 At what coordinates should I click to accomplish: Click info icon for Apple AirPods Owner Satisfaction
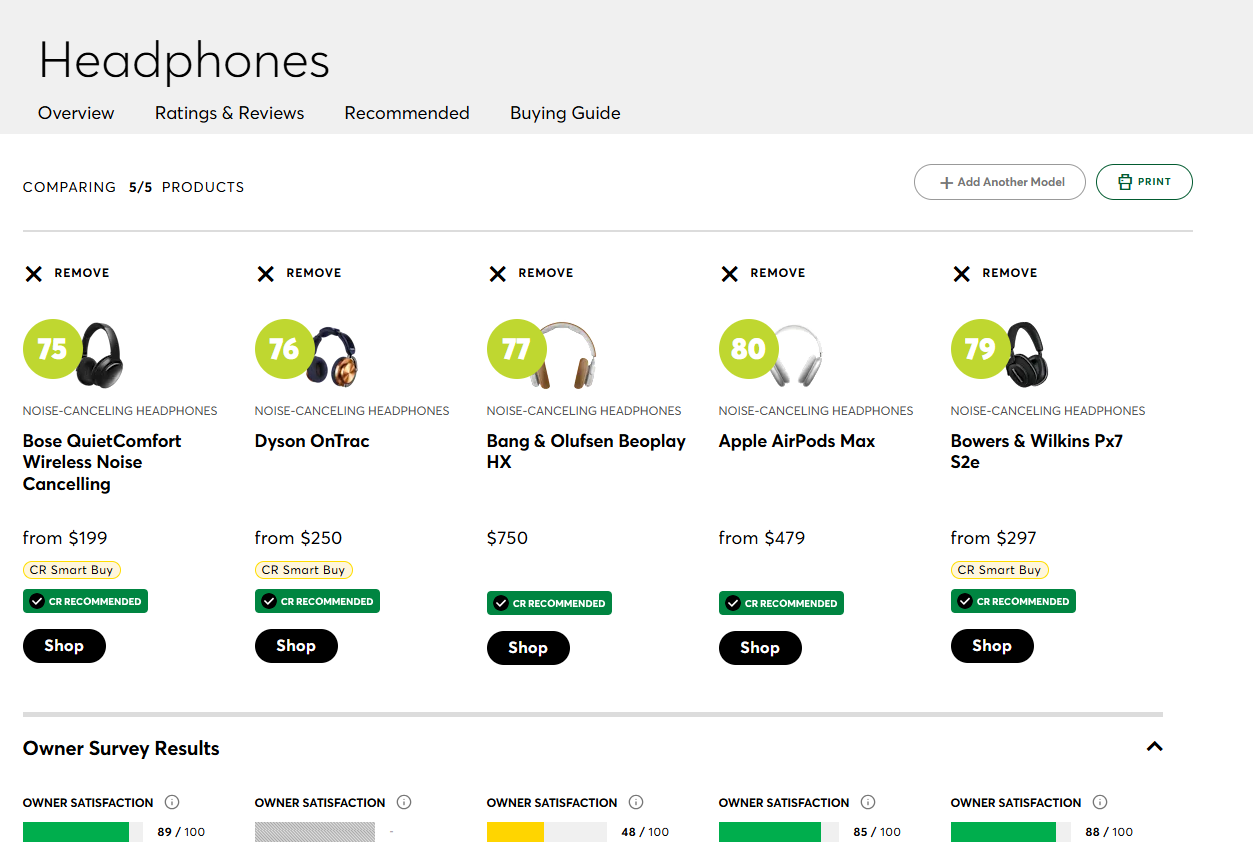[868, 802]
